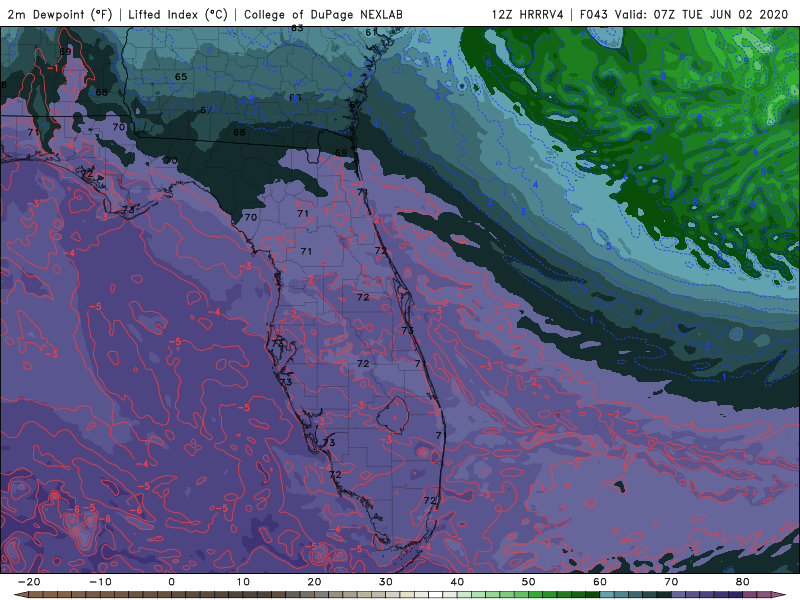Click the black "65" dewpoint value over Georgia
800x600 pixels.
181,77
